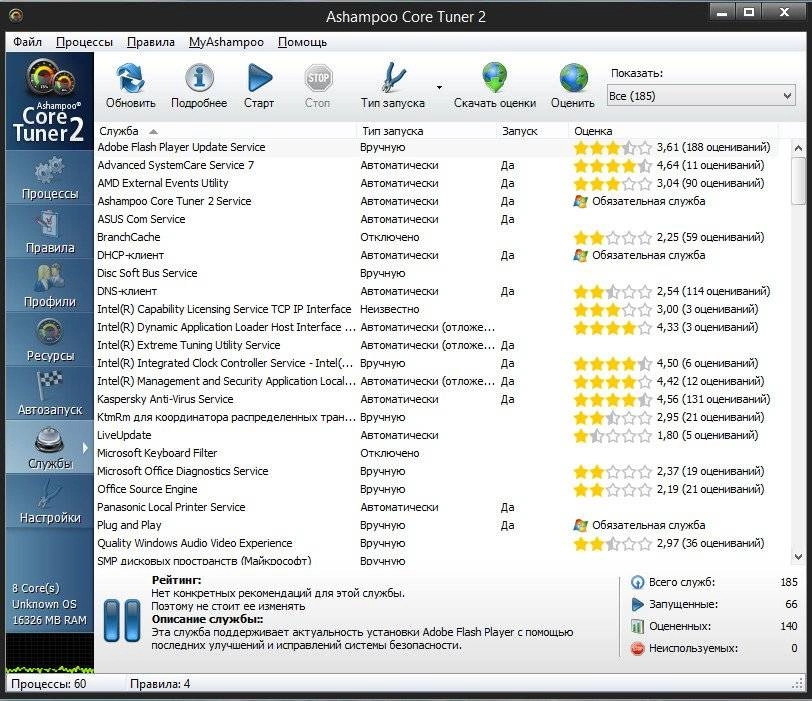
Task: Click the Неиспользуемых red icon
Action: [637, 648]
